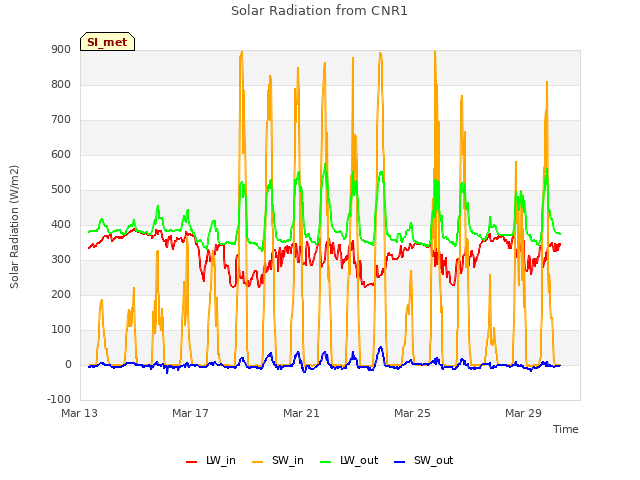Click the 700 y-axis tick label

[61, 120]
